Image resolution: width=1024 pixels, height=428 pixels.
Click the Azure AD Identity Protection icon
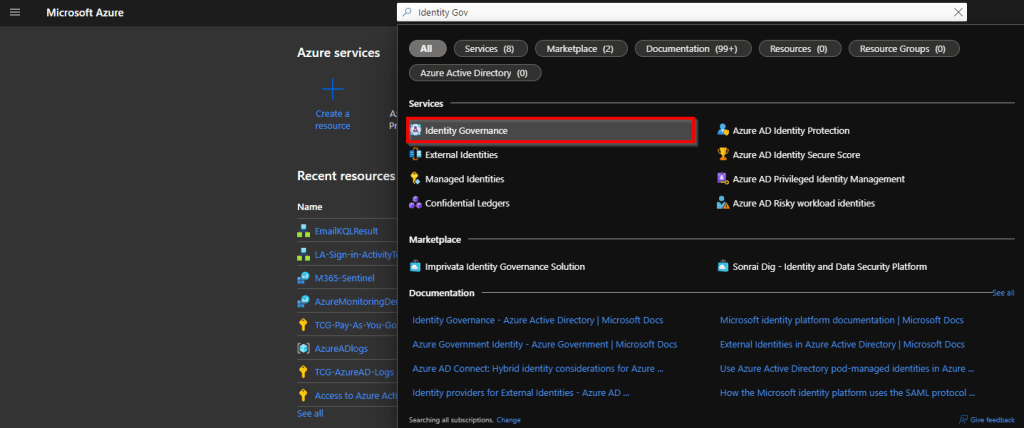[723, 131]
